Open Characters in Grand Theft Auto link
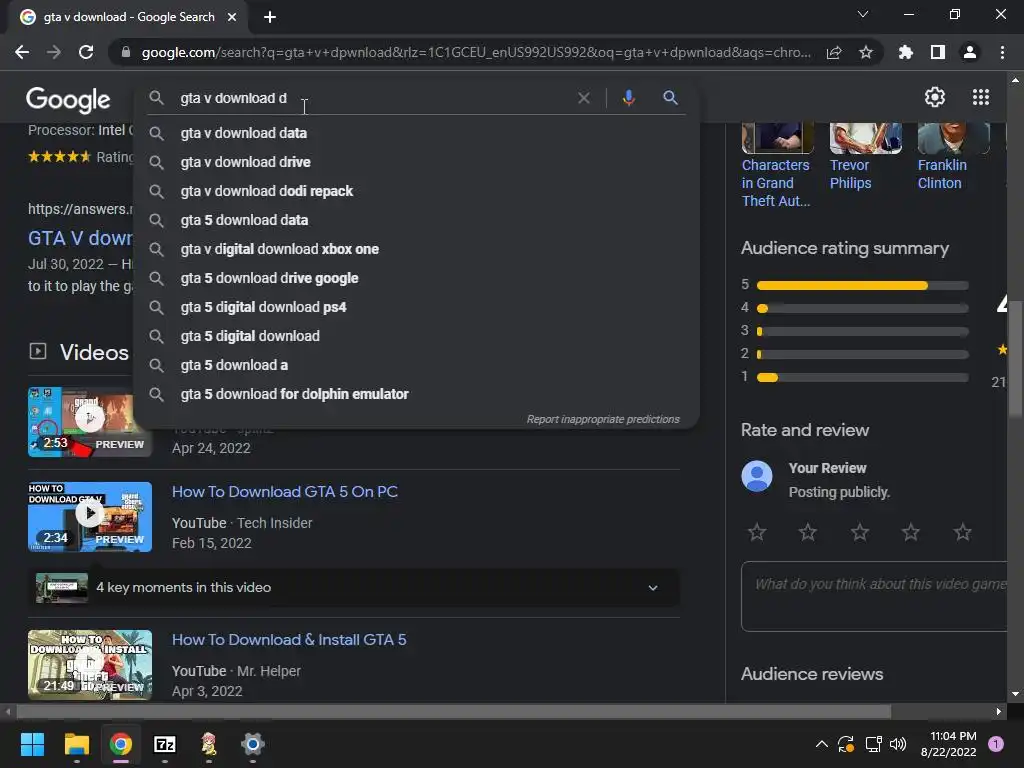Viewport: 1024px width, 768px height. click(x=776, y=183)
